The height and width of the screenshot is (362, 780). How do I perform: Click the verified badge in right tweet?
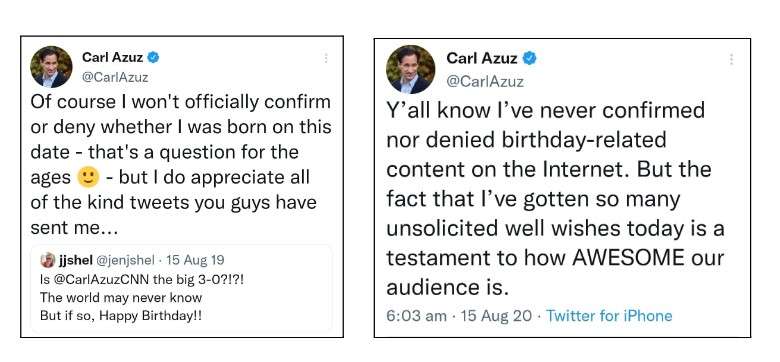pyautogui.click(x=530, y=59)
